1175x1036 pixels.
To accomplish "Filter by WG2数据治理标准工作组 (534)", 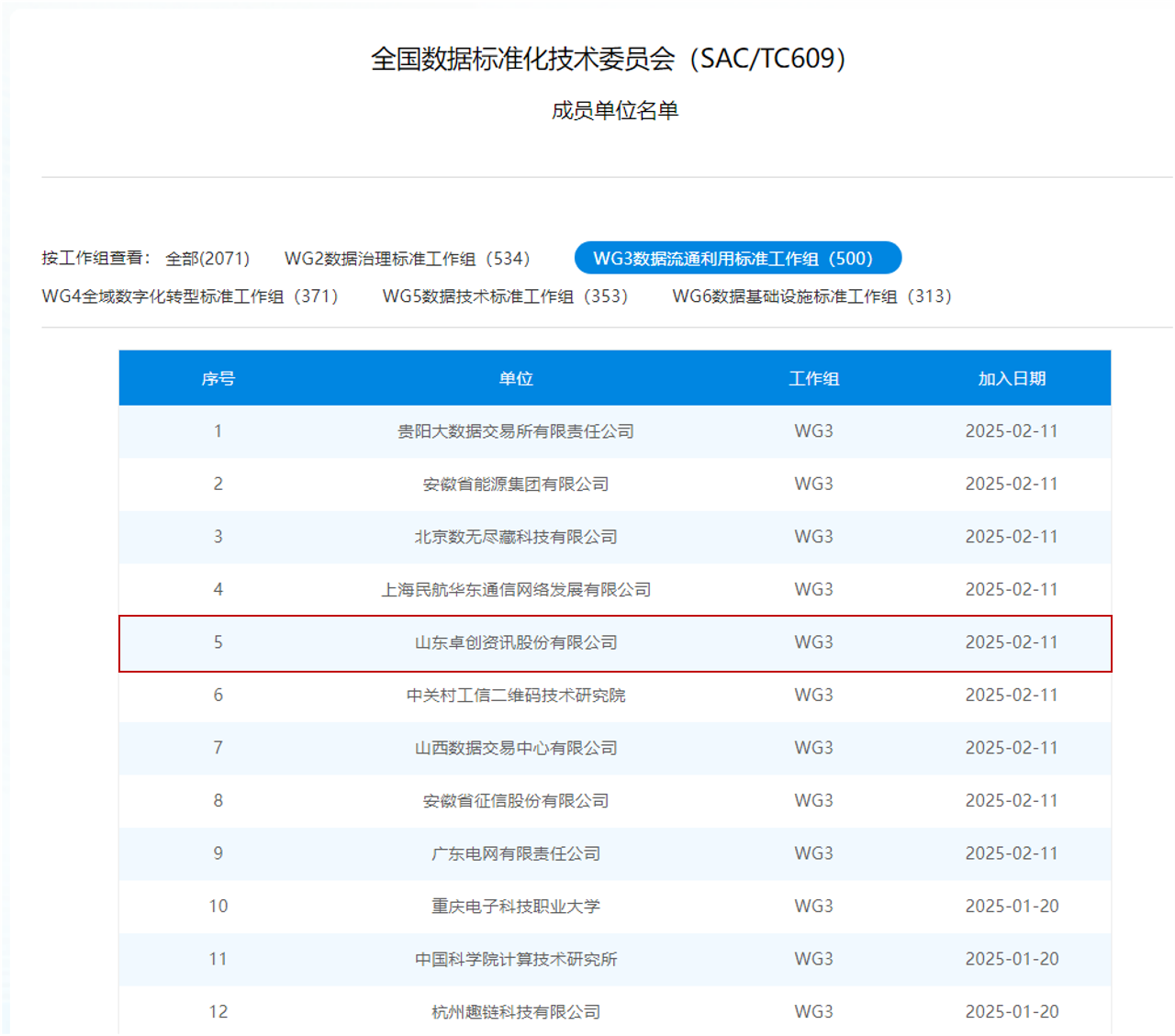I will coord(407,259).
